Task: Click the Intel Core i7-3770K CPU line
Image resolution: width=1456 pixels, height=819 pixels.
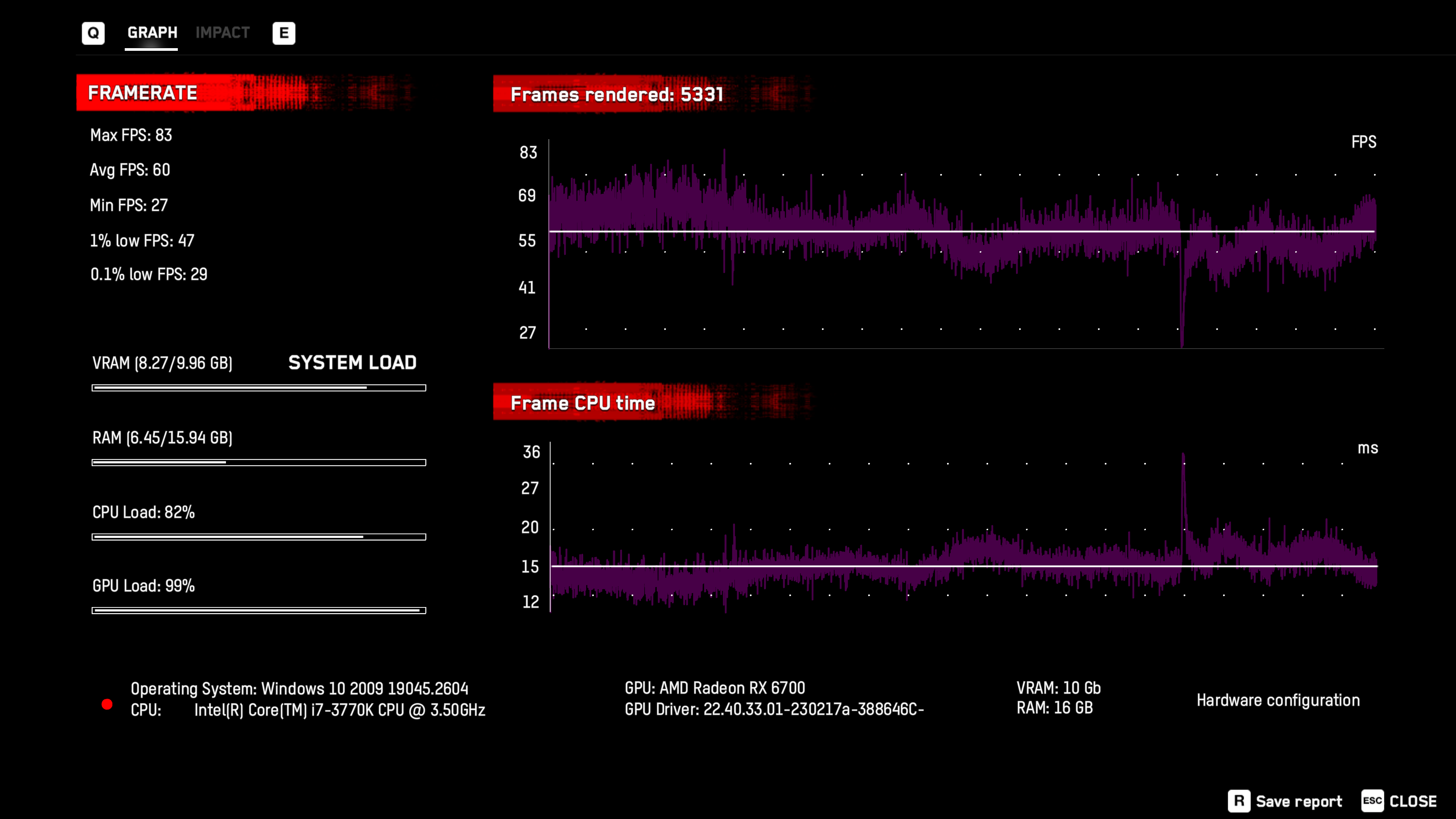Action: point(308,710)
